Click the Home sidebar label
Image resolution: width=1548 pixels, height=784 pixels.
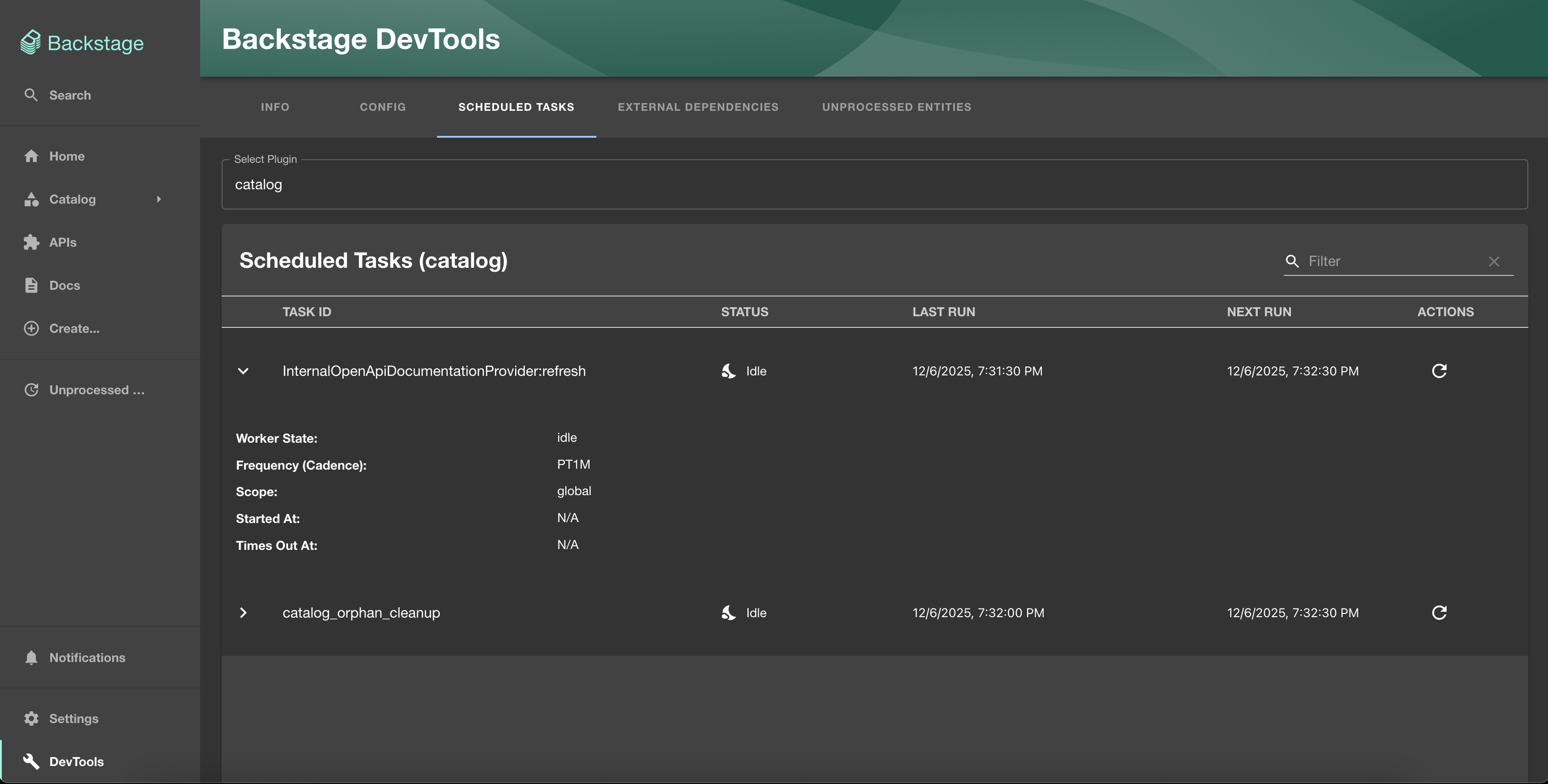pos(67,156)
